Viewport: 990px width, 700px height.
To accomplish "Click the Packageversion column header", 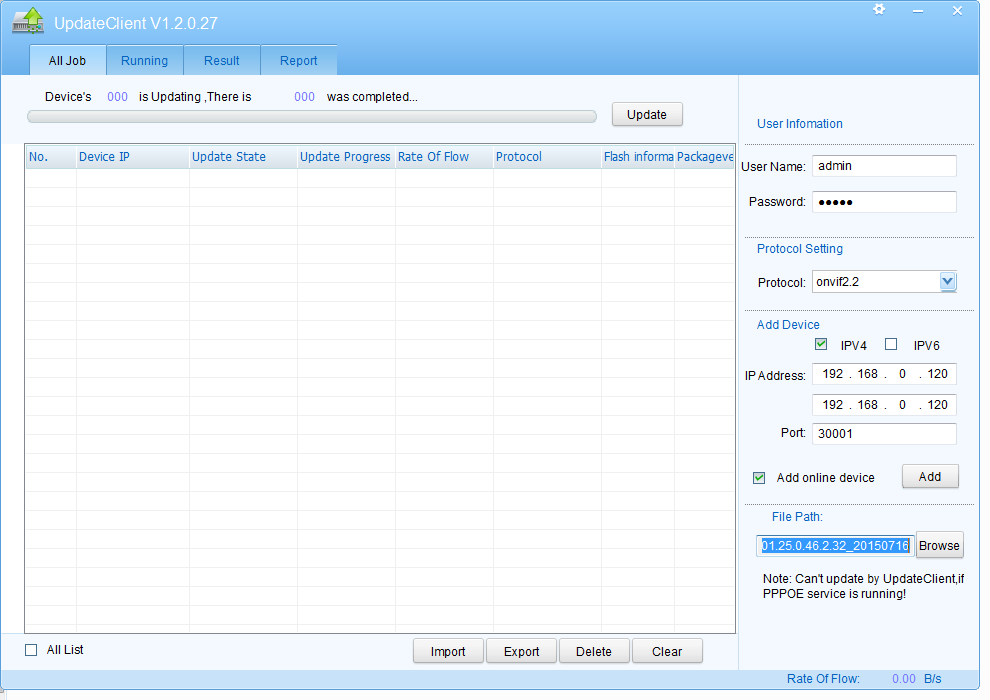I will click(x=705, y=157).
